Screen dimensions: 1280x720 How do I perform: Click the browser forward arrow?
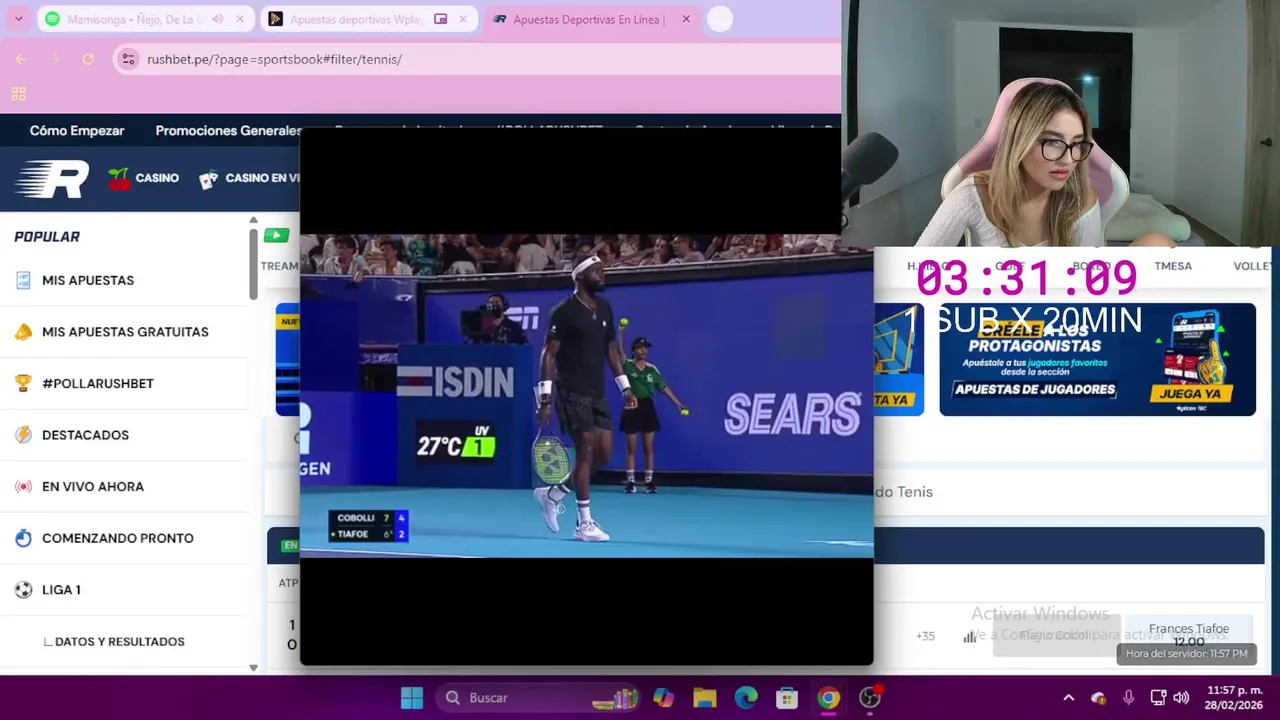click(x=54, y=59)
